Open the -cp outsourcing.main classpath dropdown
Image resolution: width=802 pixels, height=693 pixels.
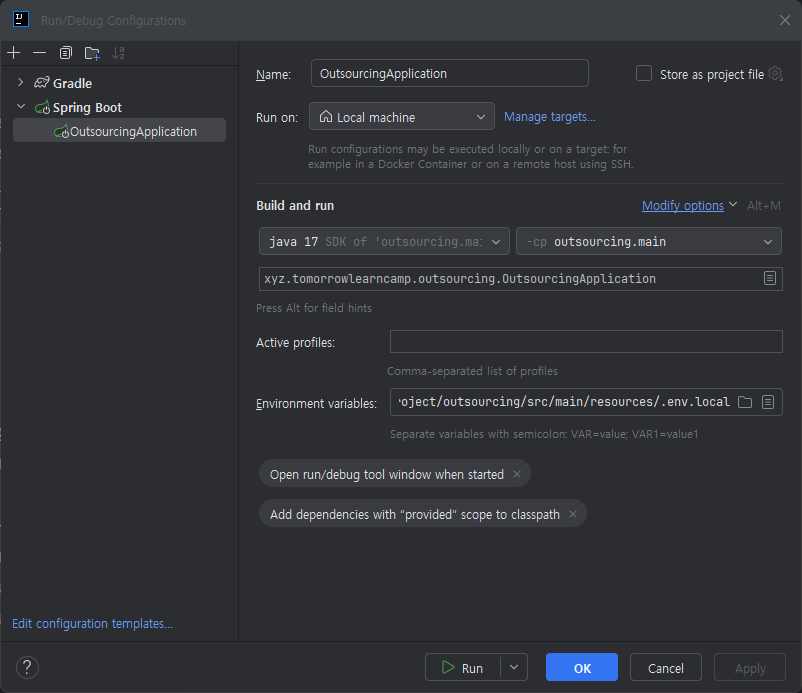tap(649, 241)
